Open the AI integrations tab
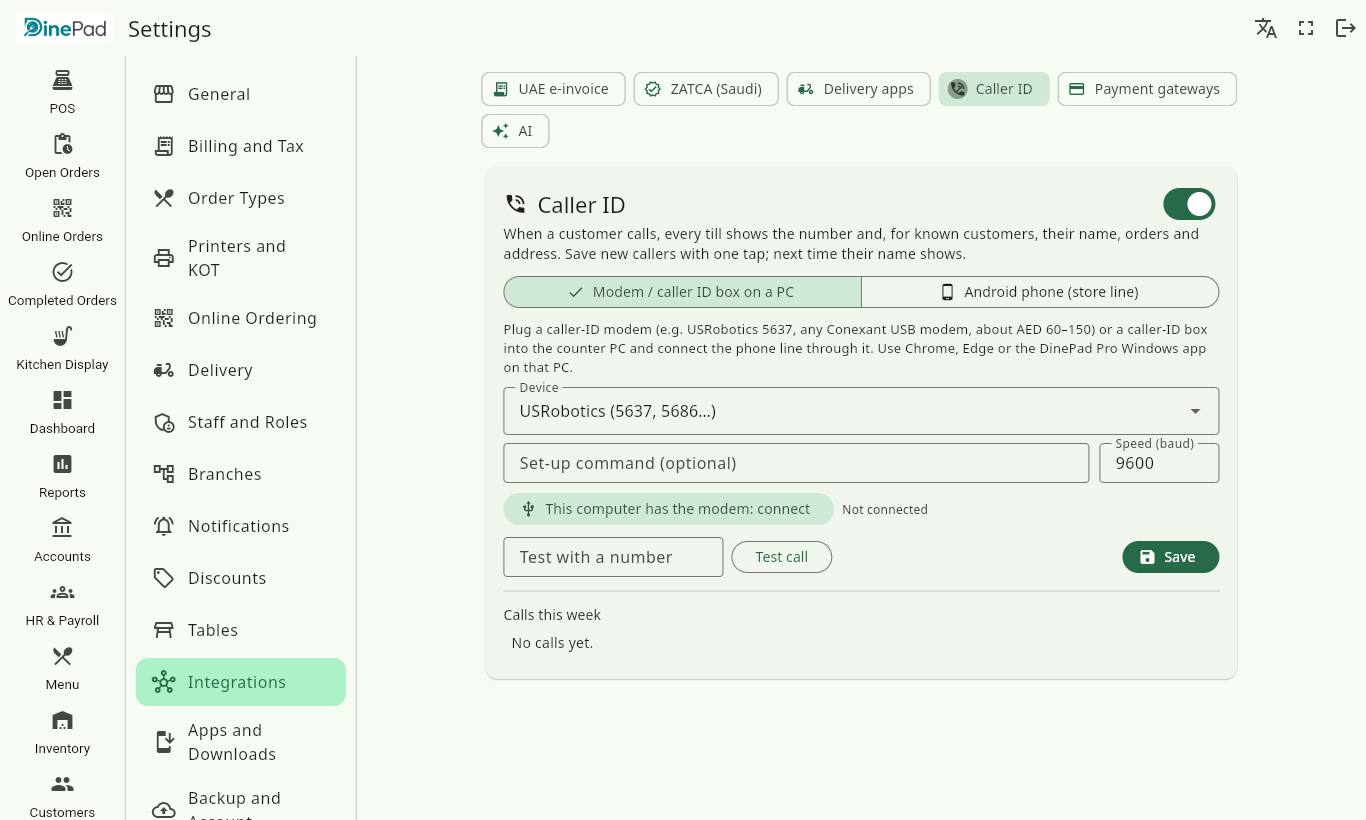1366x820 pixels. point(515,131)
